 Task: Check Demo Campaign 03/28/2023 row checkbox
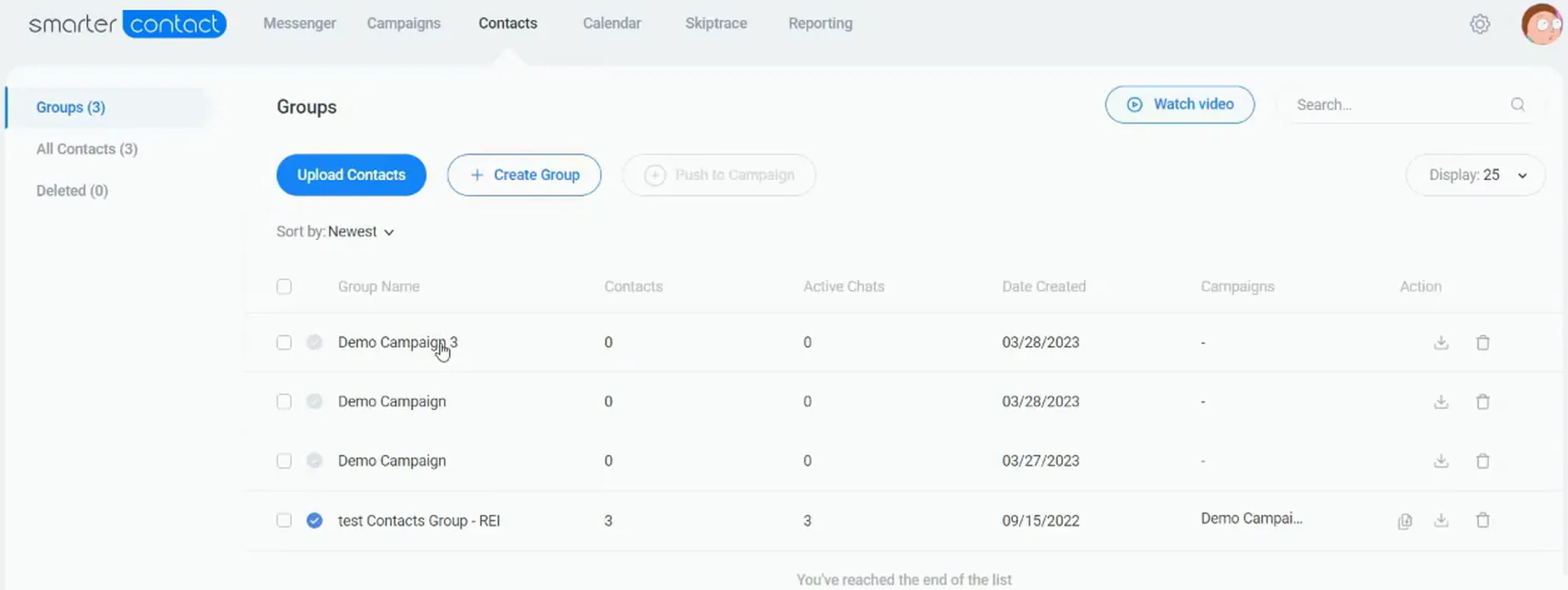[x=284, y=402]
